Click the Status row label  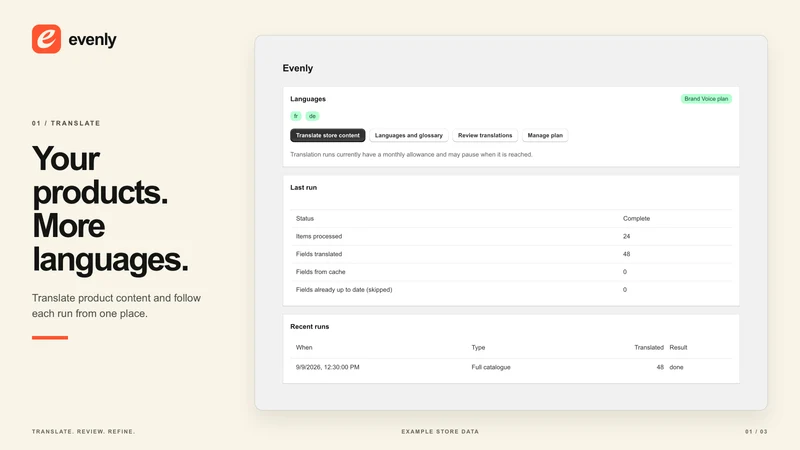click(x=305, y=218)
